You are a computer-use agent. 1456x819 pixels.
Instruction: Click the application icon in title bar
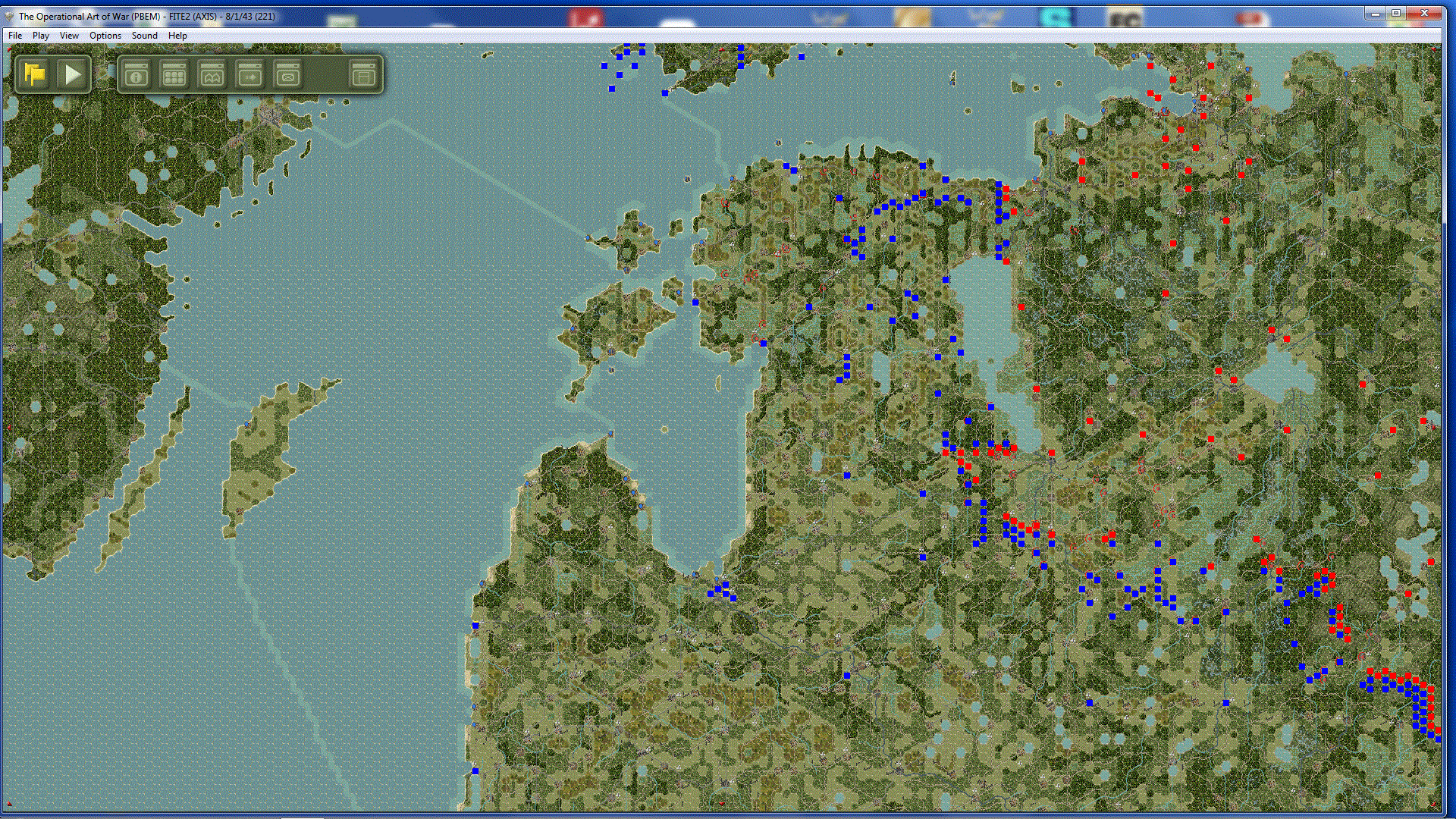click(x=9, y=16)
